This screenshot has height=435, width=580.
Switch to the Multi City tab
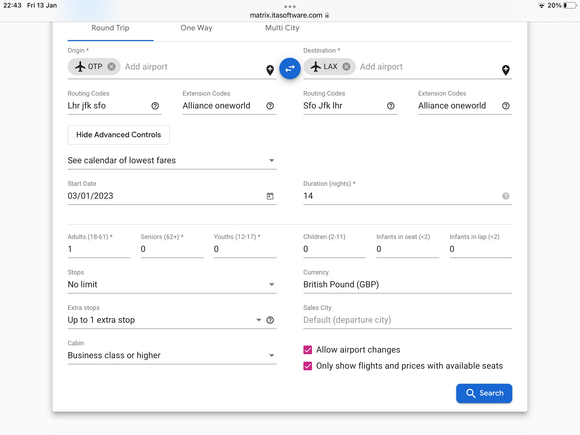(282, 28)
